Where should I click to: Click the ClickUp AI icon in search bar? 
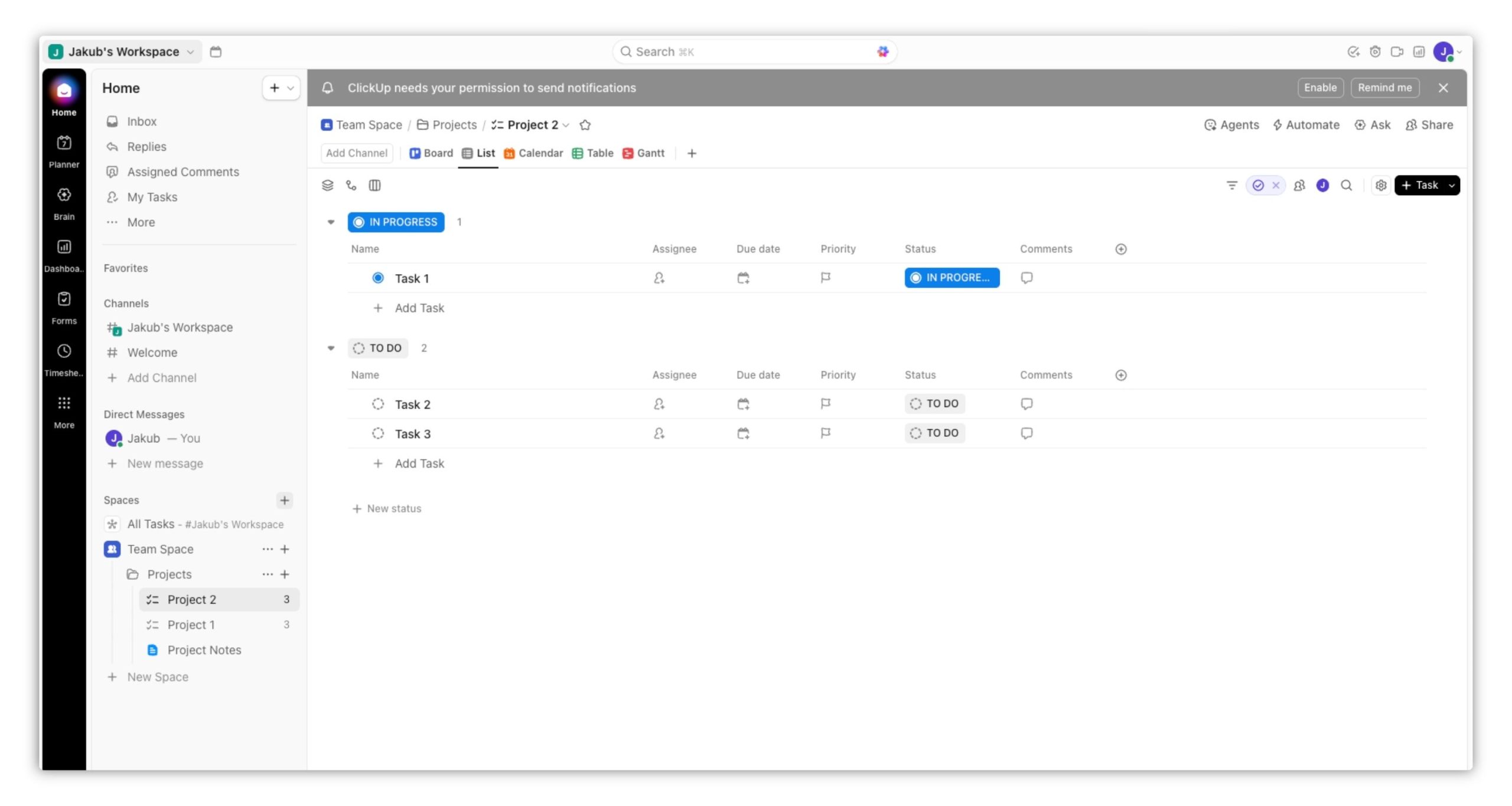click(882, 52)
